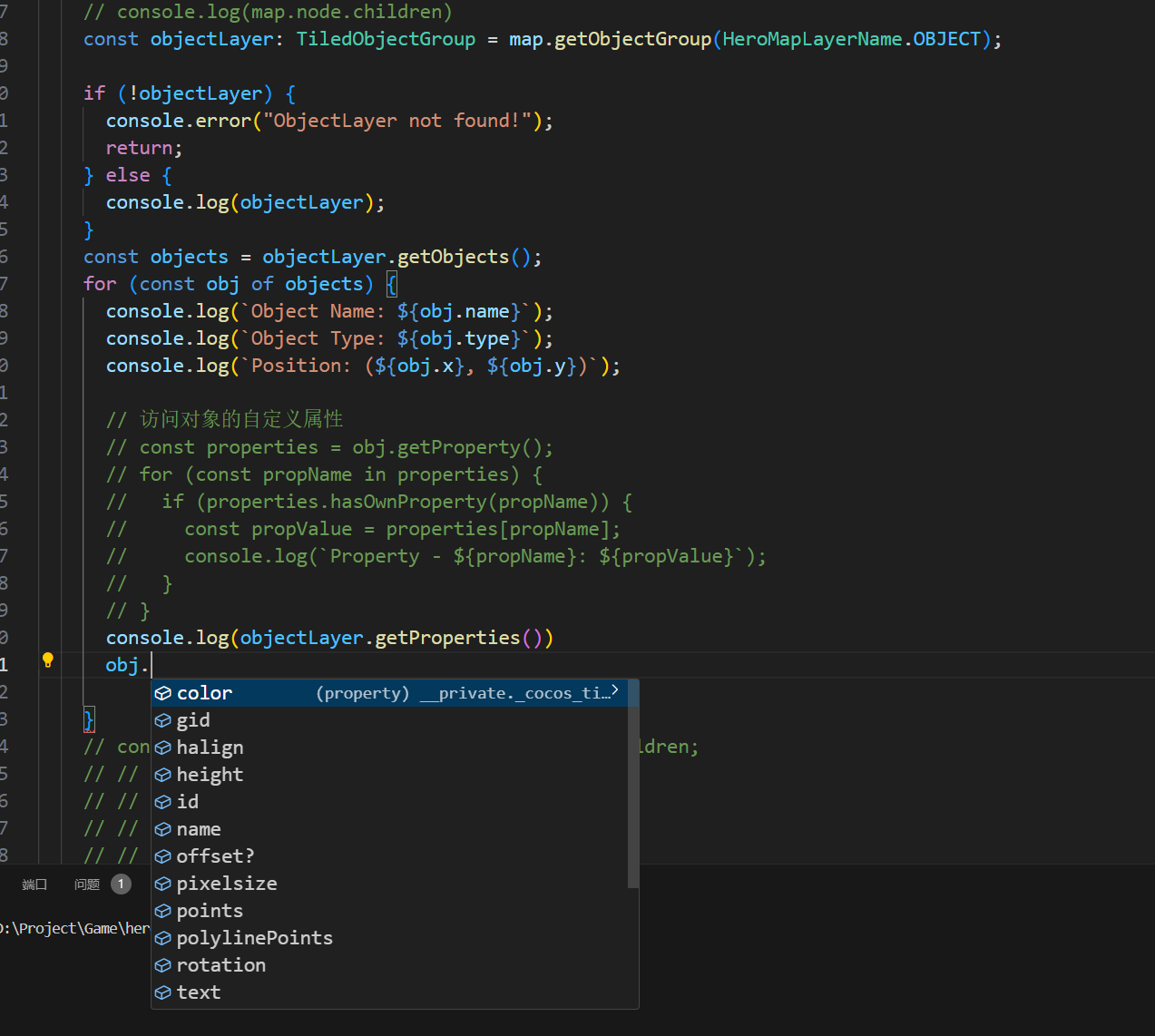
Task: Click the property cube icon beside name
Action: click(163, 829)
